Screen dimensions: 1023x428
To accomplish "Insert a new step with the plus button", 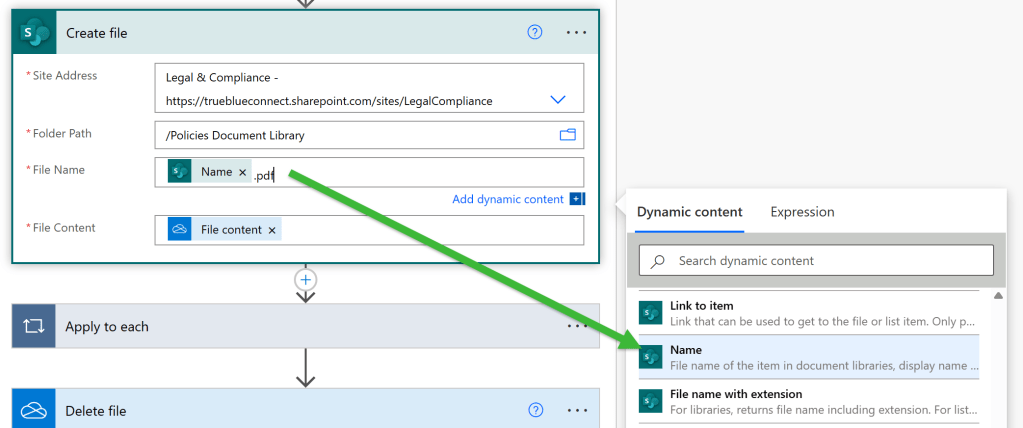I will 305,280.
